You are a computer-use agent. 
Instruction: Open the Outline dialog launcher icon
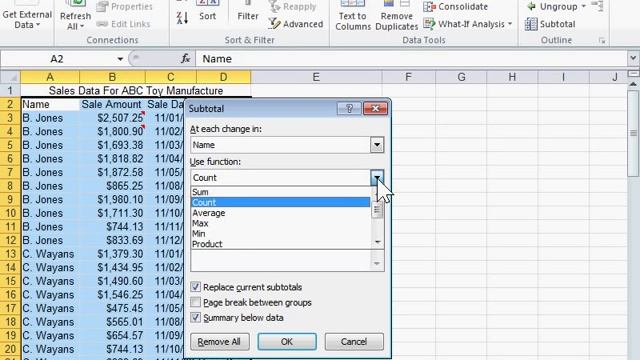[602, 40]
